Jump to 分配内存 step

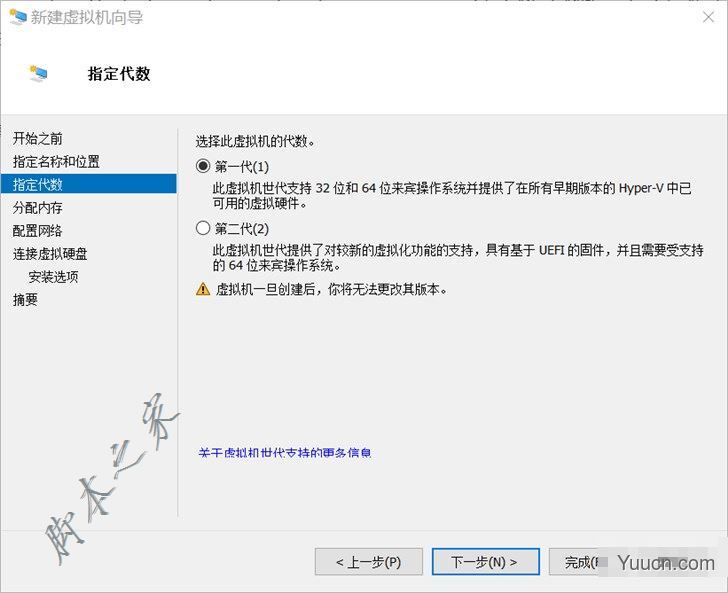tap(38, 208)
